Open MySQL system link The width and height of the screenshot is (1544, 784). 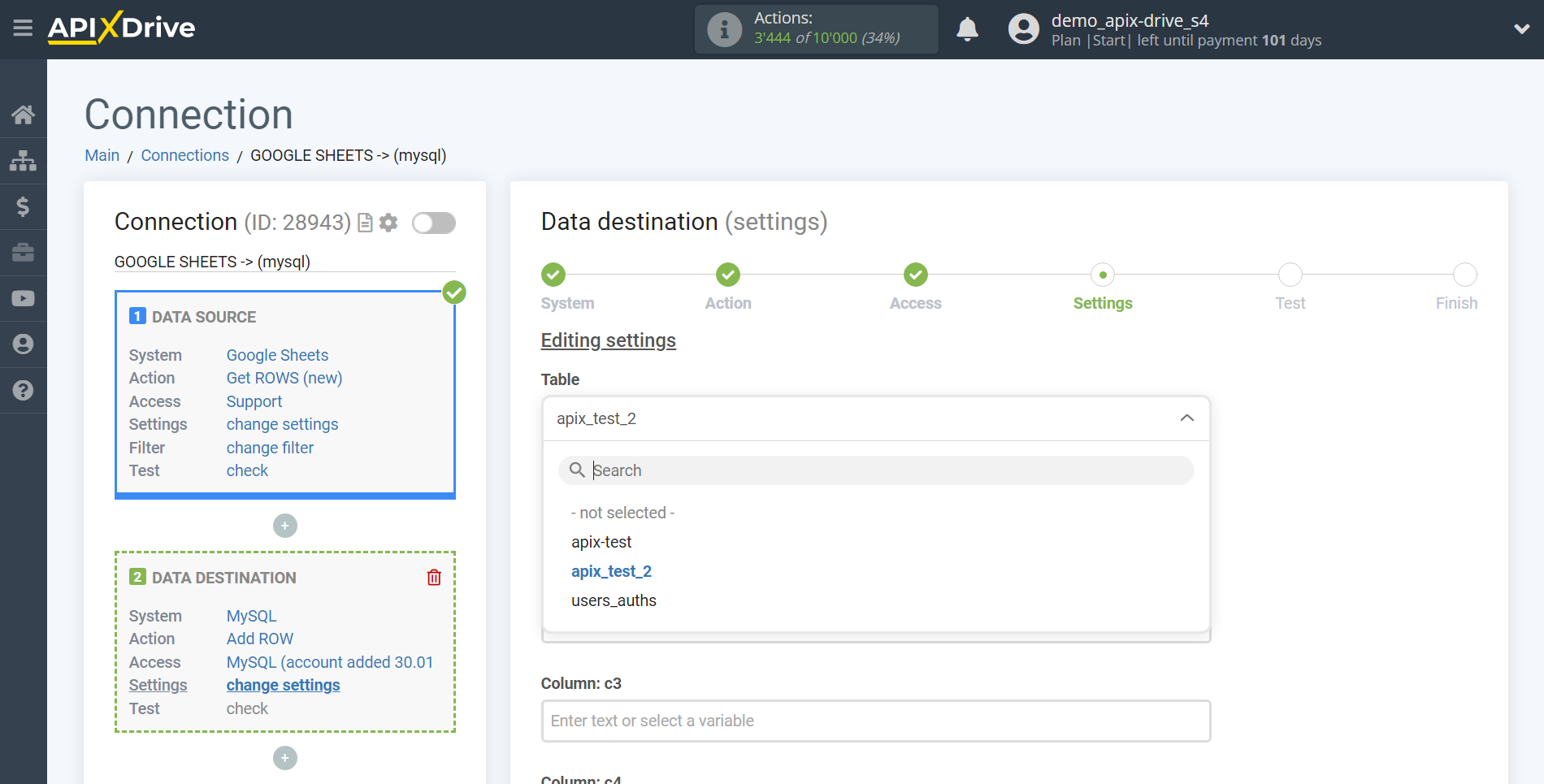tap(251, 616)
